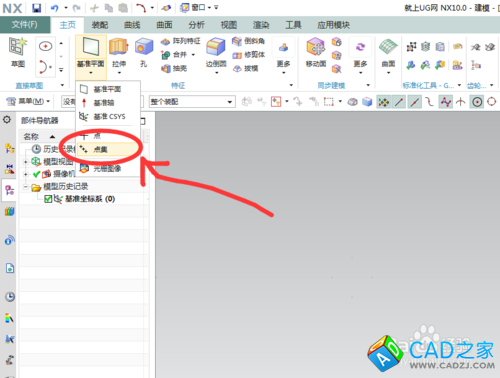Viewport: 500px width, 378px height.
Task: Select the 基准坐标系 (0) tree item
Action: (90, 199)
